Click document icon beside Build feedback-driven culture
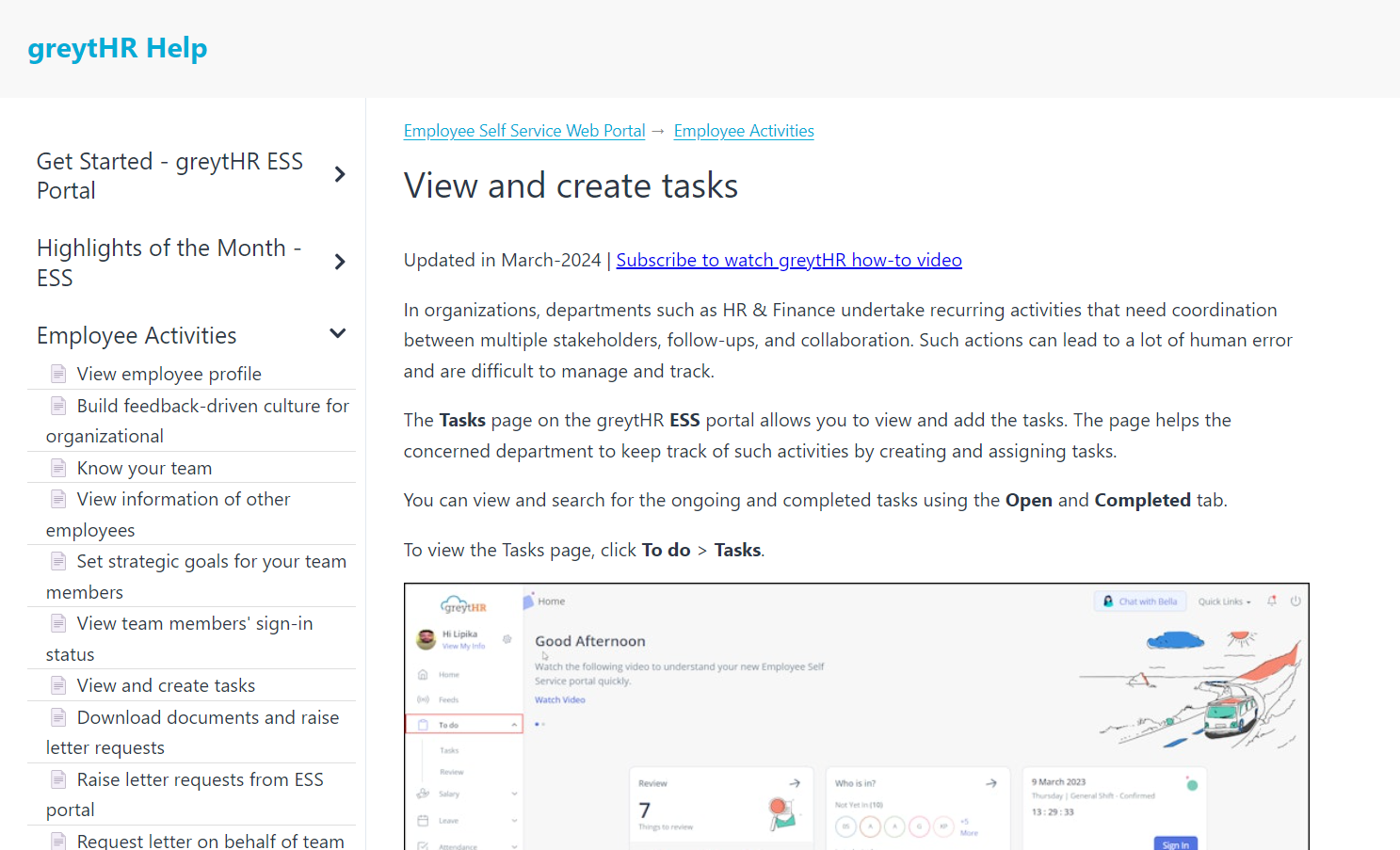 pyautogui.click(x=58, y=406)
